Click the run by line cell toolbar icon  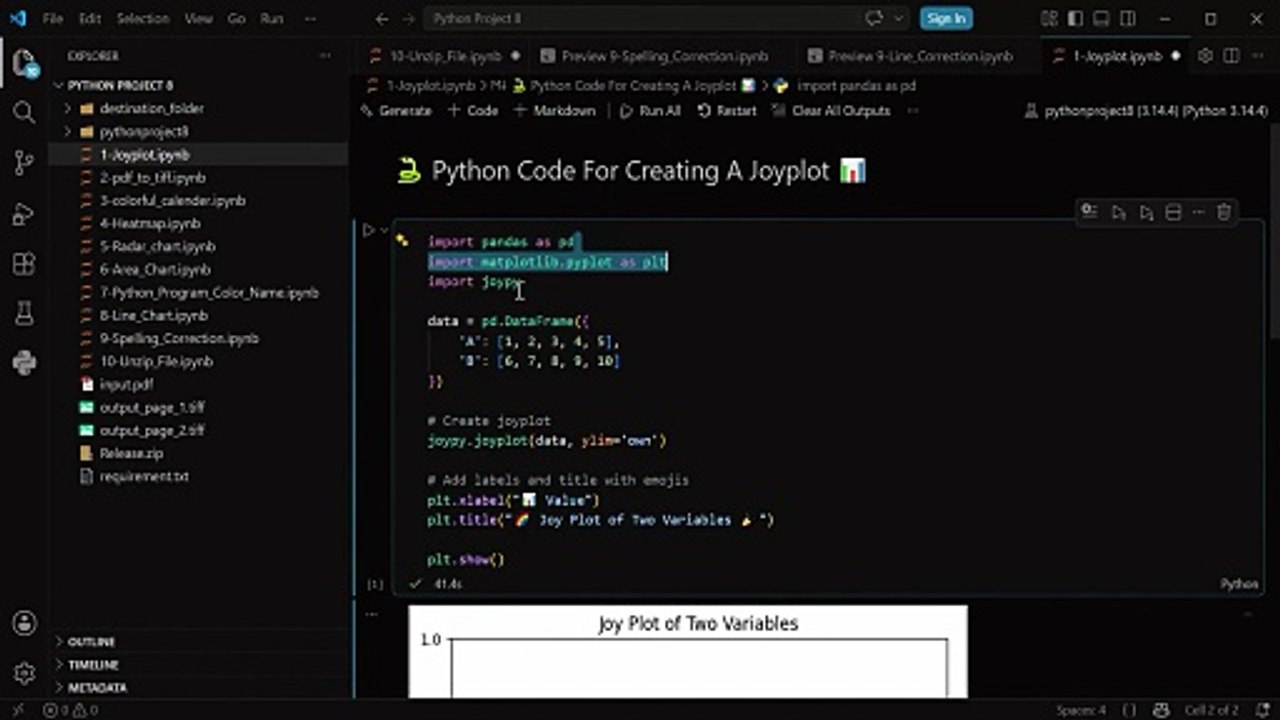pos(1089,212)
